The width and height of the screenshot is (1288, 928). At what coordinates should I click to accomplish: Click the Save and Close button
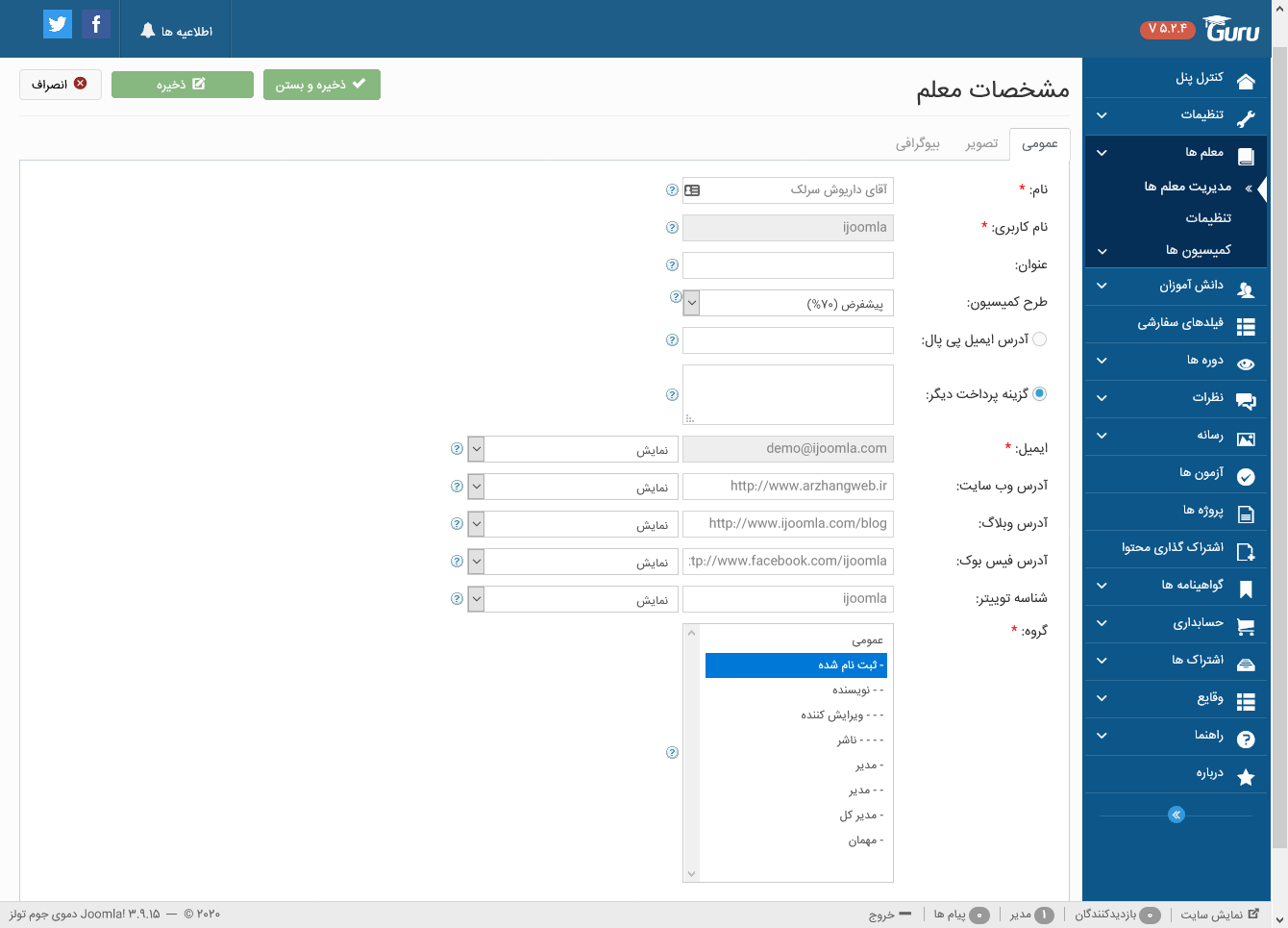click(x=322, y=85)
